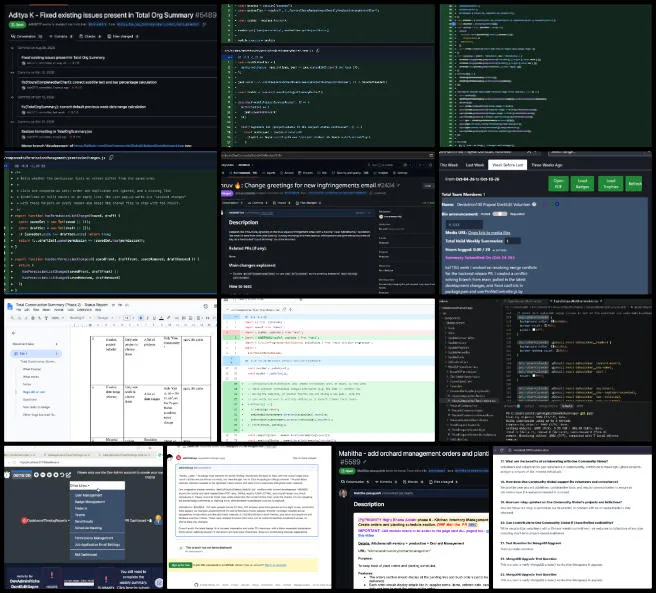Viewport: 656px width, 593px height.
Task: Choose Send Emails menu entry
Action: pos(84,521)
